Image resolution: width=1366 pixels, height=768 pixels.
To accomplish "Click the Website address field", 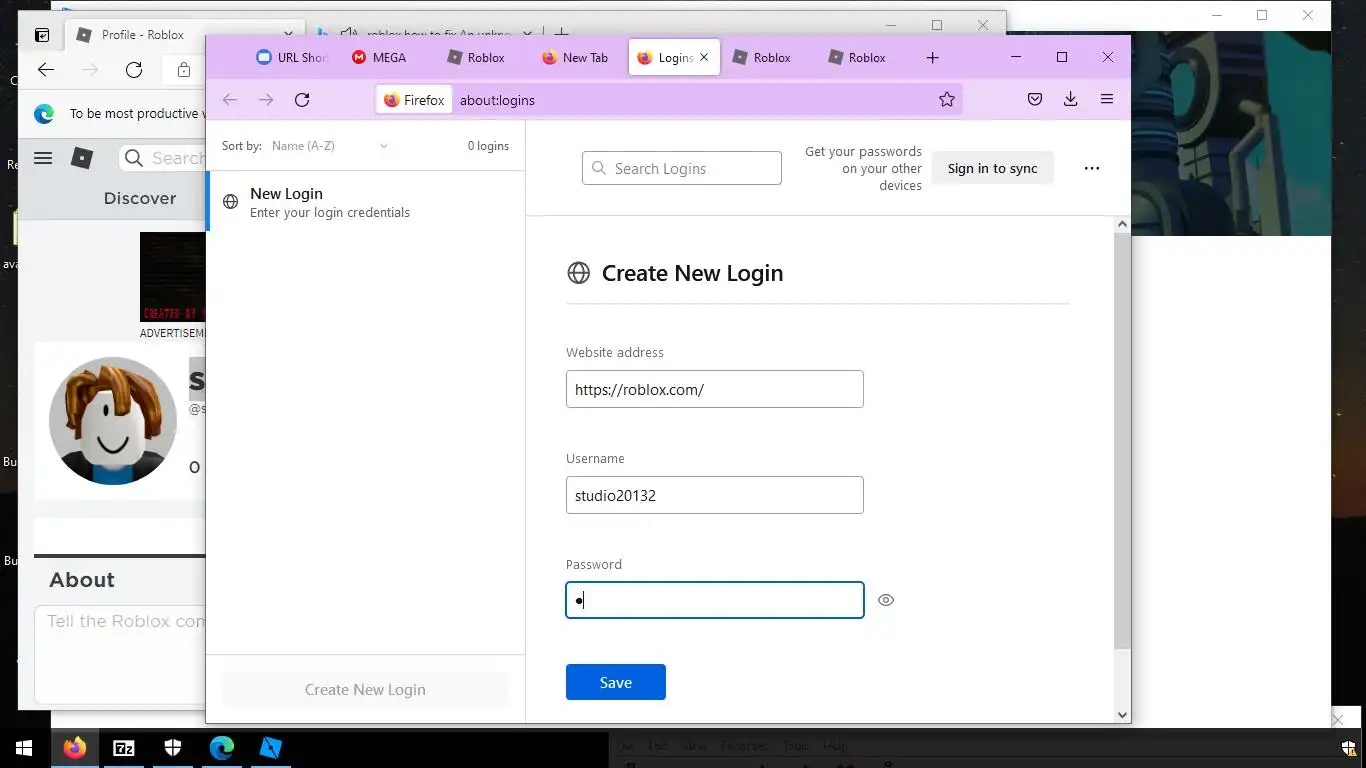I will (x=715, y=389).
